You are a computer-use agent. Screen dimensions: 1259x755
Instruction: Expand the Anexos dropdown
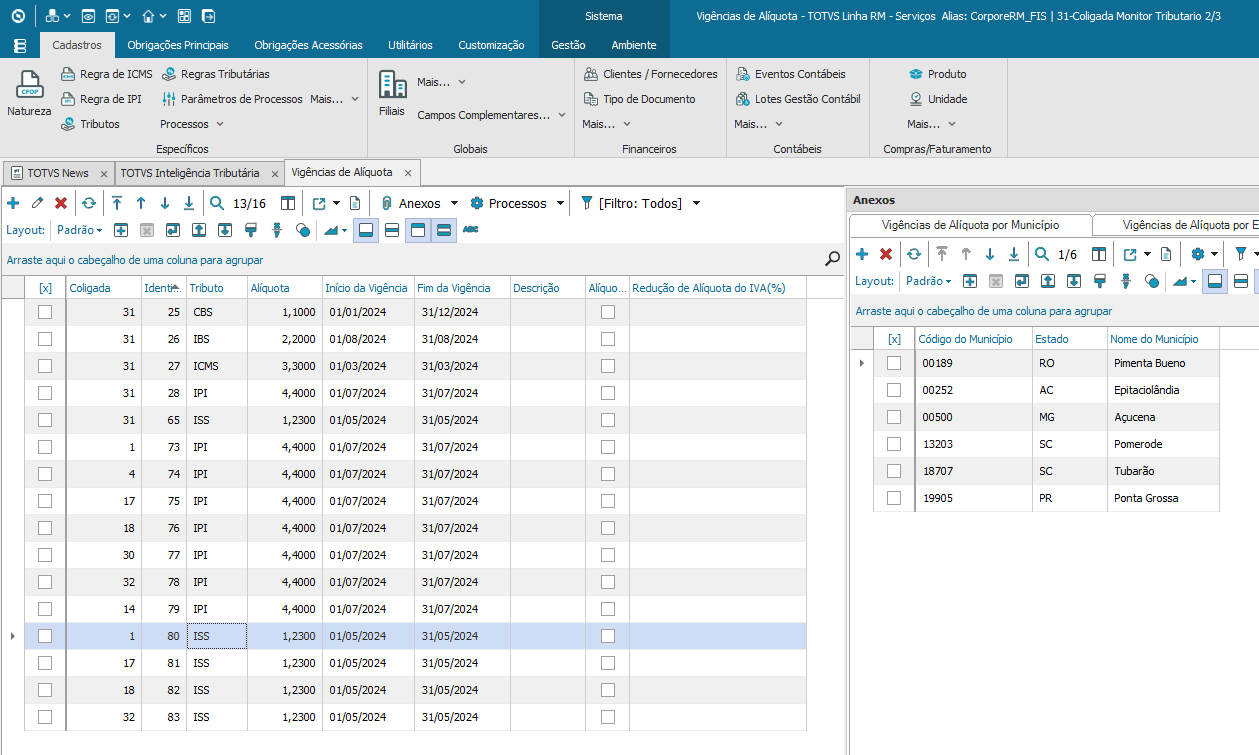pyautogui.click(x=454, y=203)
